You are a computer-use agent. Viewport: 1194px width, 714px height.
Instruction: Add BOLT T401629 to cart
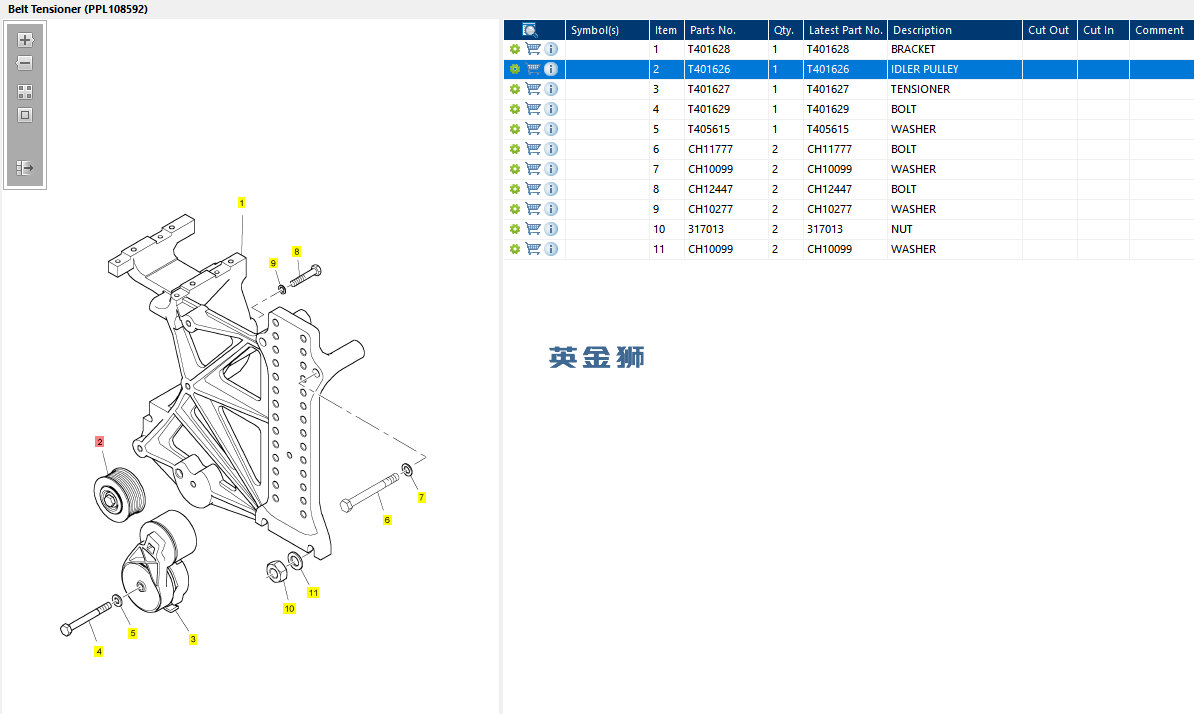533,109
